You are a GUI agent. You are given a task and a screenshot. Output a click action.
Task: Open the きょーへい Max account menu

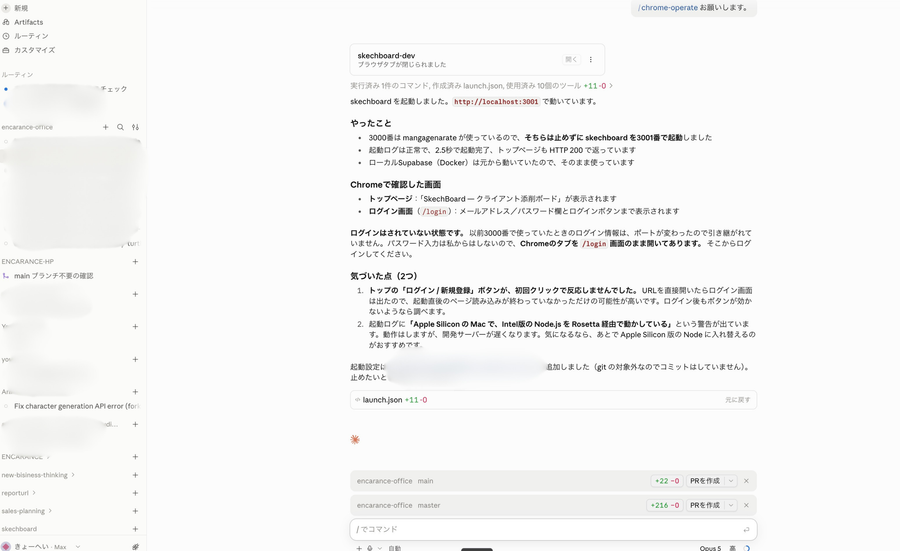(40, 546)
